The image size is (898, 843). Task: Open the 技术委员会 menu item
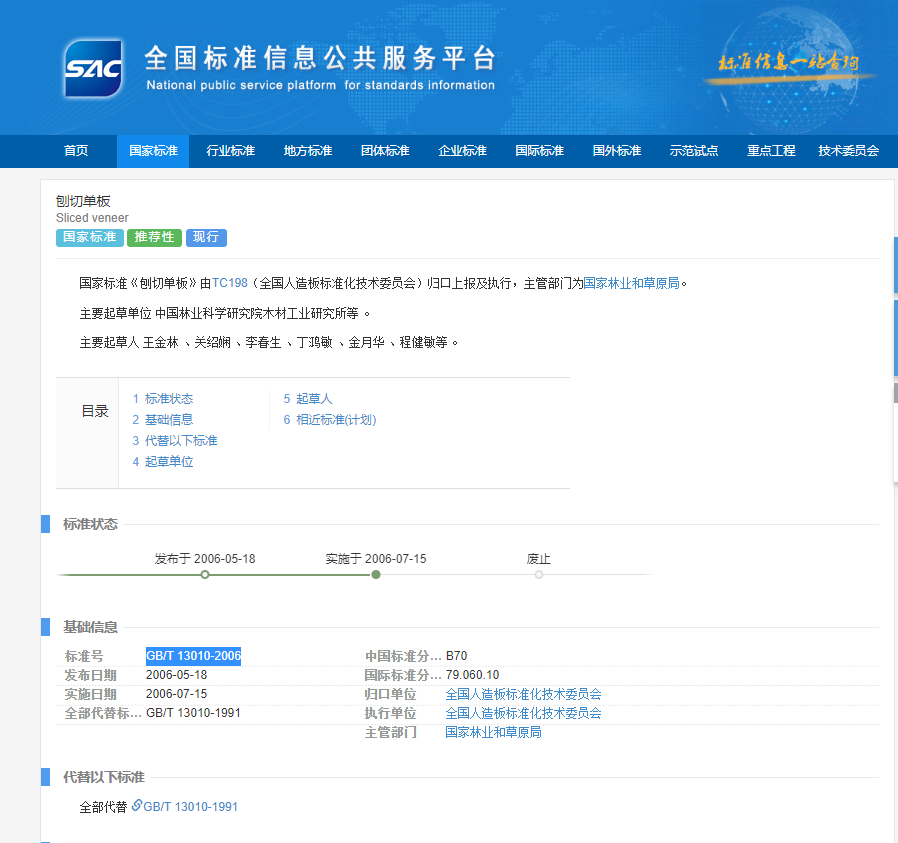[848, 151]
